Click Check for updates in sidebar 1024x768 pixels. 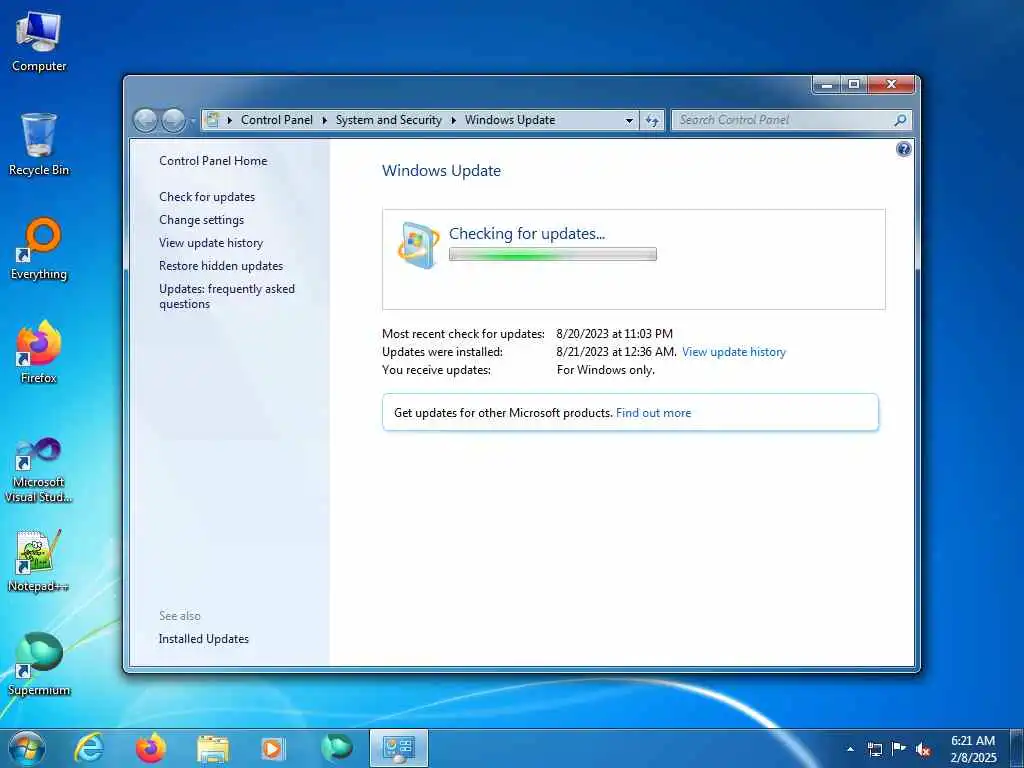pos(207,197)
